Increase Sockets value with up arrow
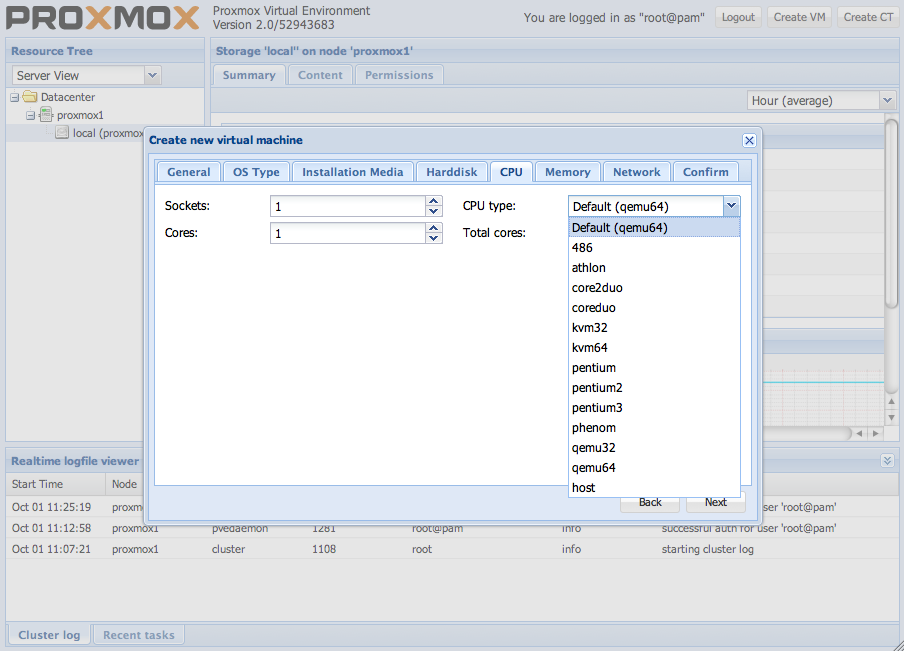 [x=434, y=201]
